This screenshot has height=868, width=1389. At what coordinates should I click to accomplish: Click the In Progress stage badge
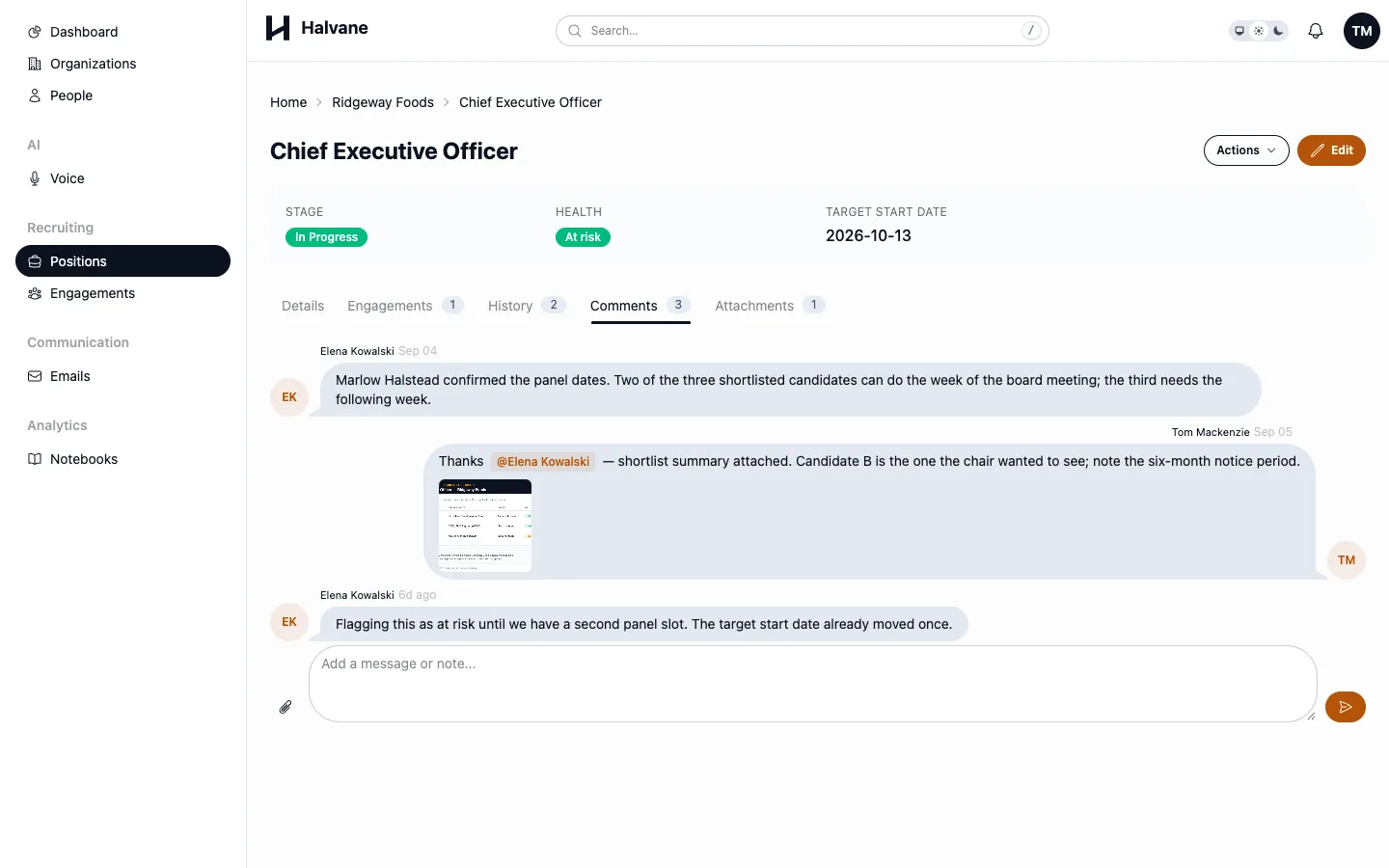coord(326,237)
